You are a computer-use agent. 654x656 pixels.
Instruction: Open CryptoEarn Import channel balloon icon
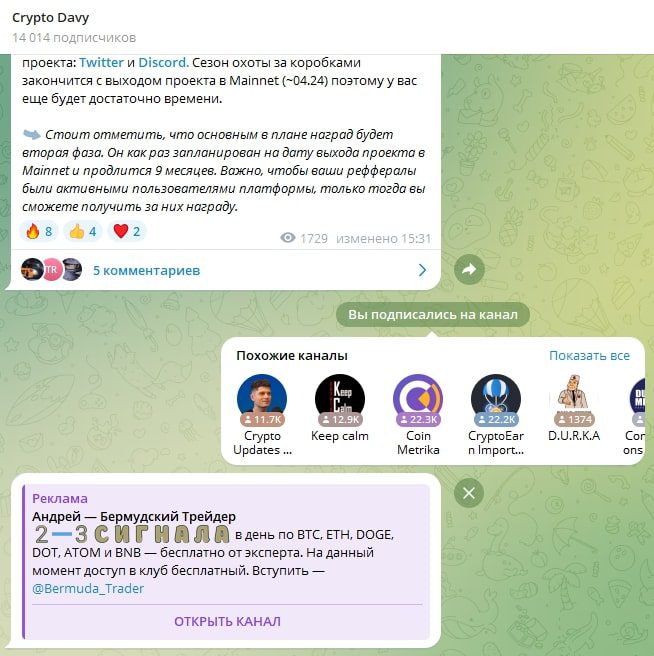(496, 399)
